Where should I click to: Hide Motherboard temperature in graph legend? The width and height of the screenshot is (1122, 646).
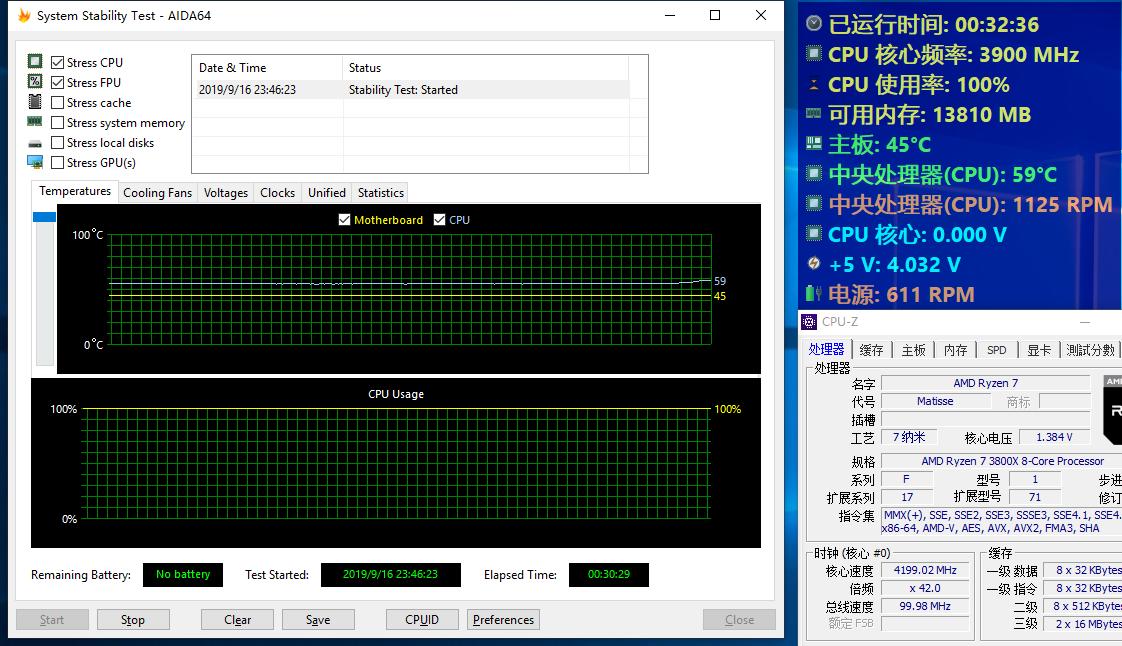pos(345,220)
